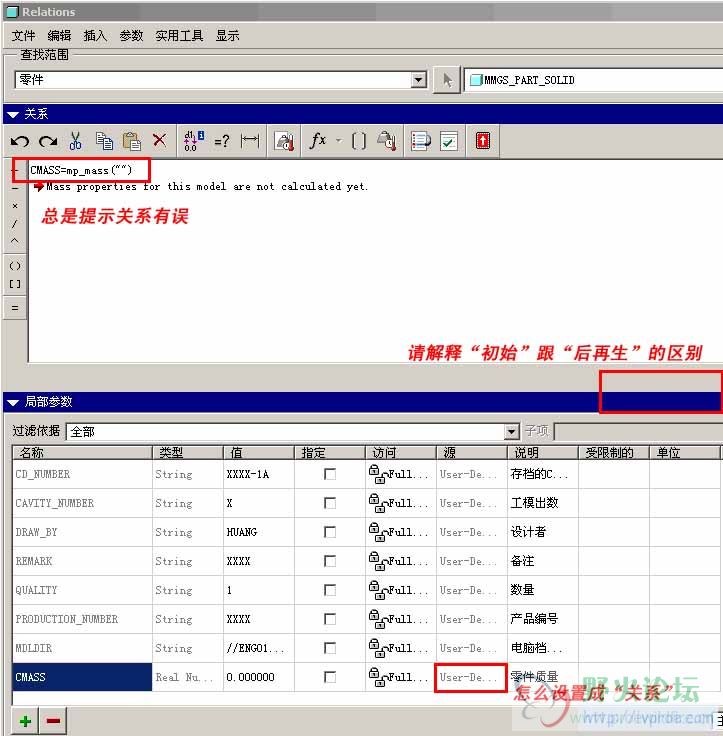Select the PRODUCTION_NUMBER parameter name cell
Image resolution: width=723 pixels, height=736 pixels.
pyautogui.click(x=82, y=619)
